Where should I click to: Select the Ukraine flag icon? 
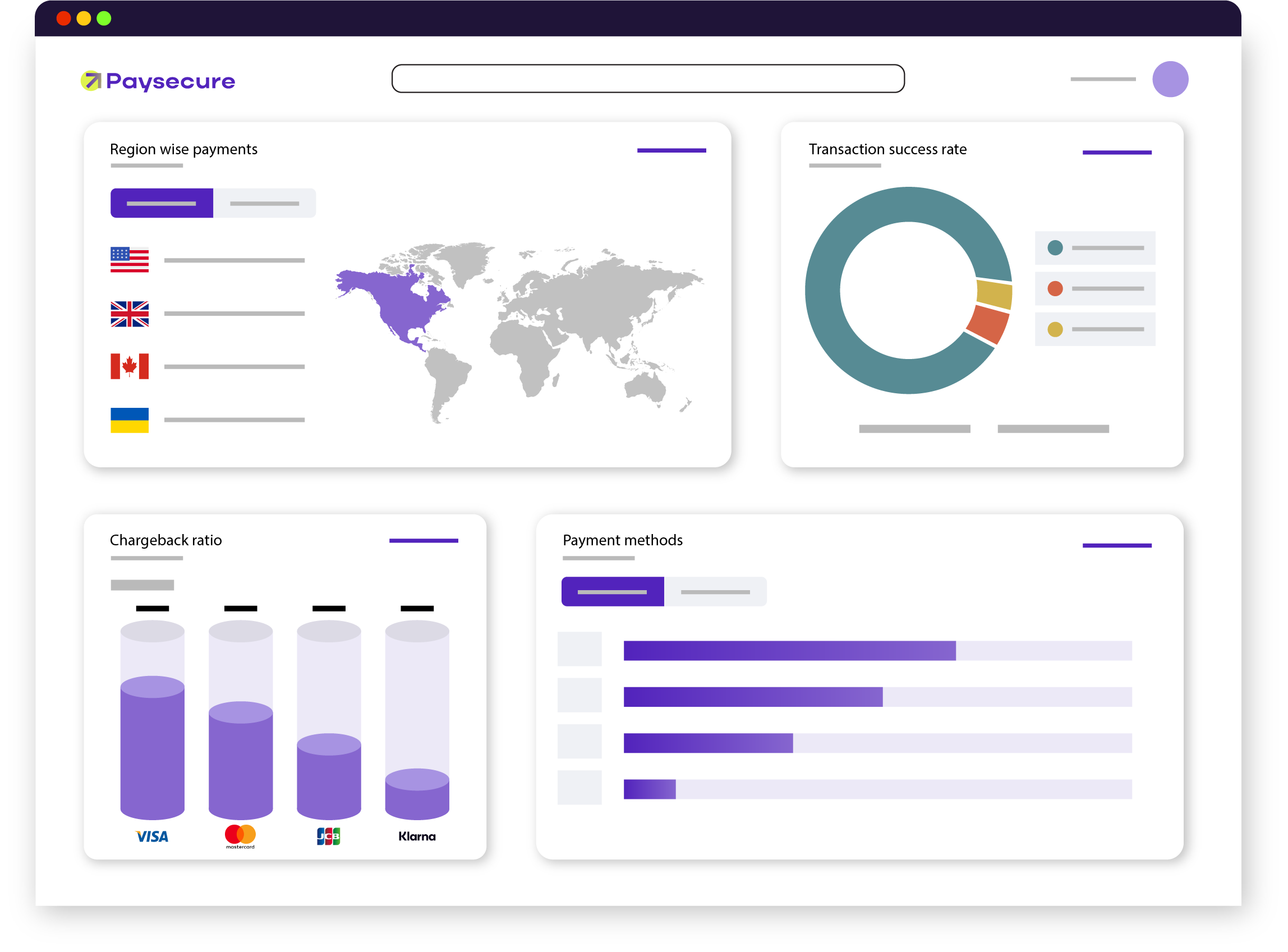click(x=129, y=421)
